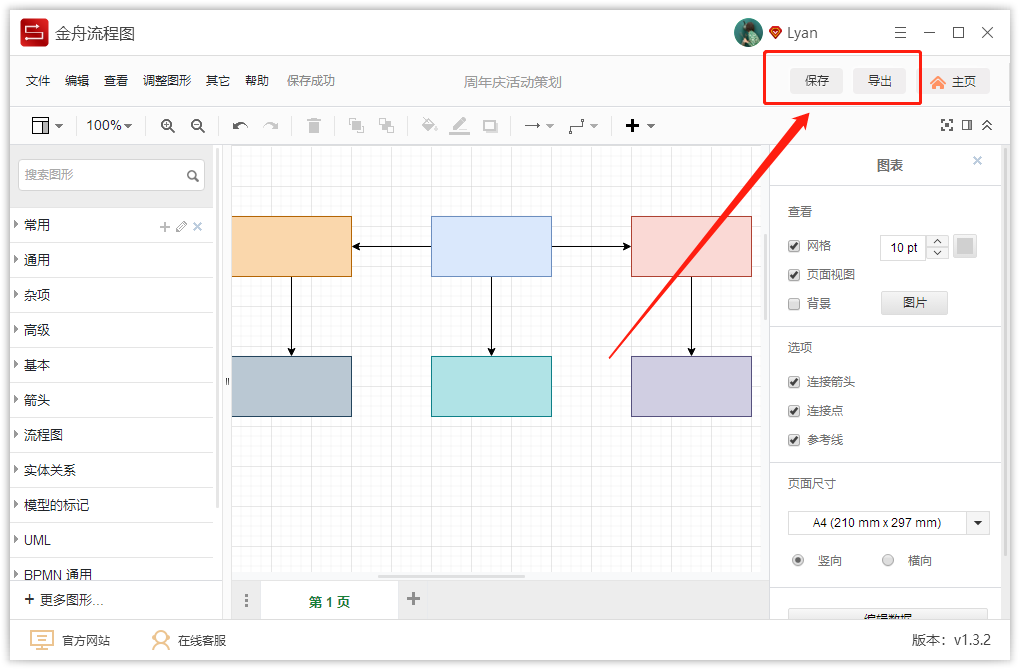The height and width of the screenshot is (670, 1020).
Task: Open the 调整图形 menu
Action: click(166, 80)
